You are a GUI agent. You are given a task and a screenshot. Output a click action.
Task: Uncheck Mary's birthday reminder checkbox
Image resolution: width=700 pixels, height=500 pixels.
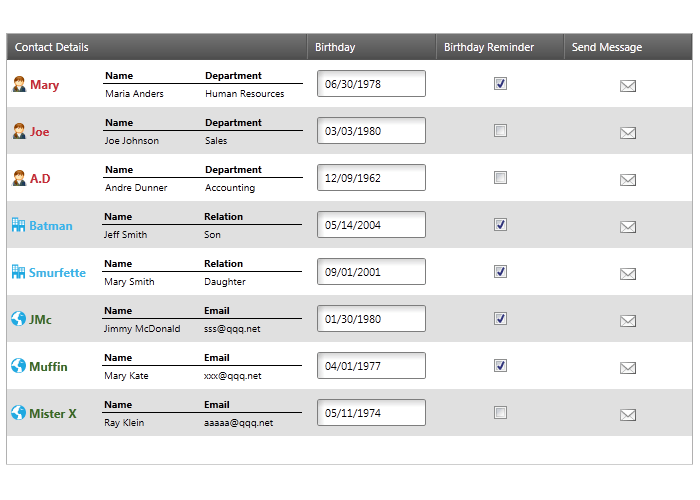click(x=501, y=84)
